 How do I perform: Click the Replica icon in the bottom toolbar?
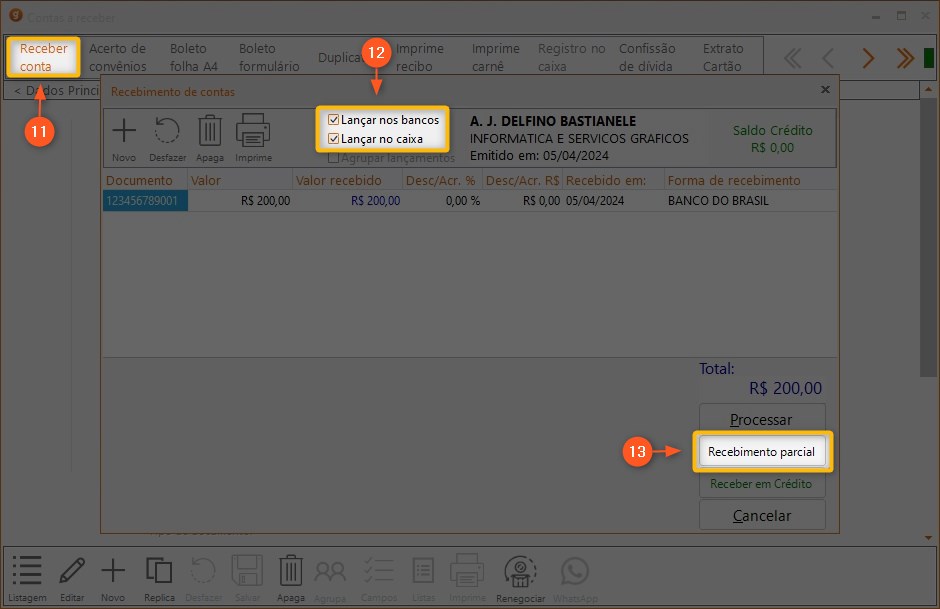pyautogui.click(x=159, y=574)
